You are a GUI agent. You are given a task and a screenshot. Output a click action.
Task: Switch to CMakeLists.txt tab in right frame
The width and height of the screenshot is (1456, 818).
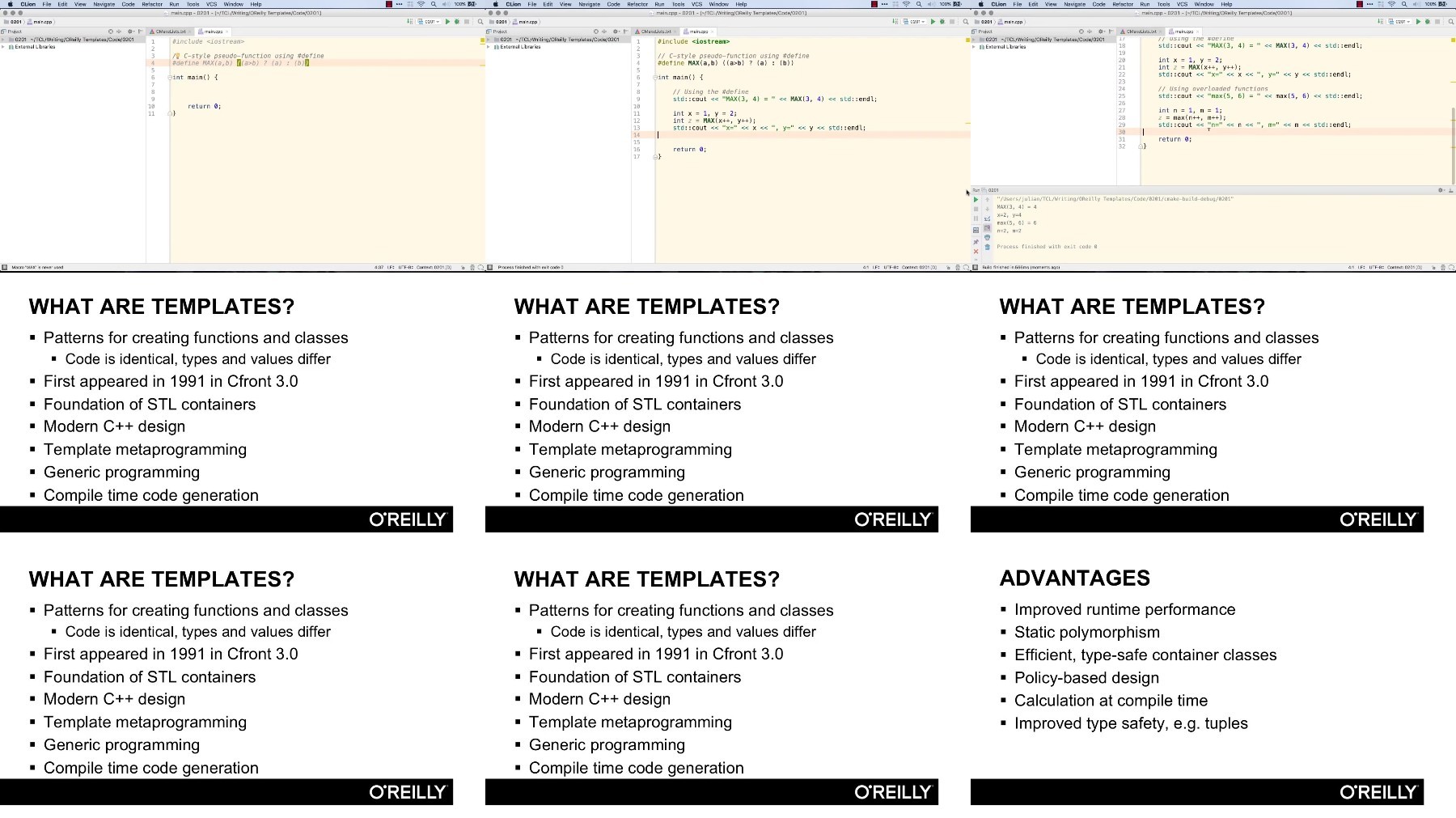(1141, 32)
